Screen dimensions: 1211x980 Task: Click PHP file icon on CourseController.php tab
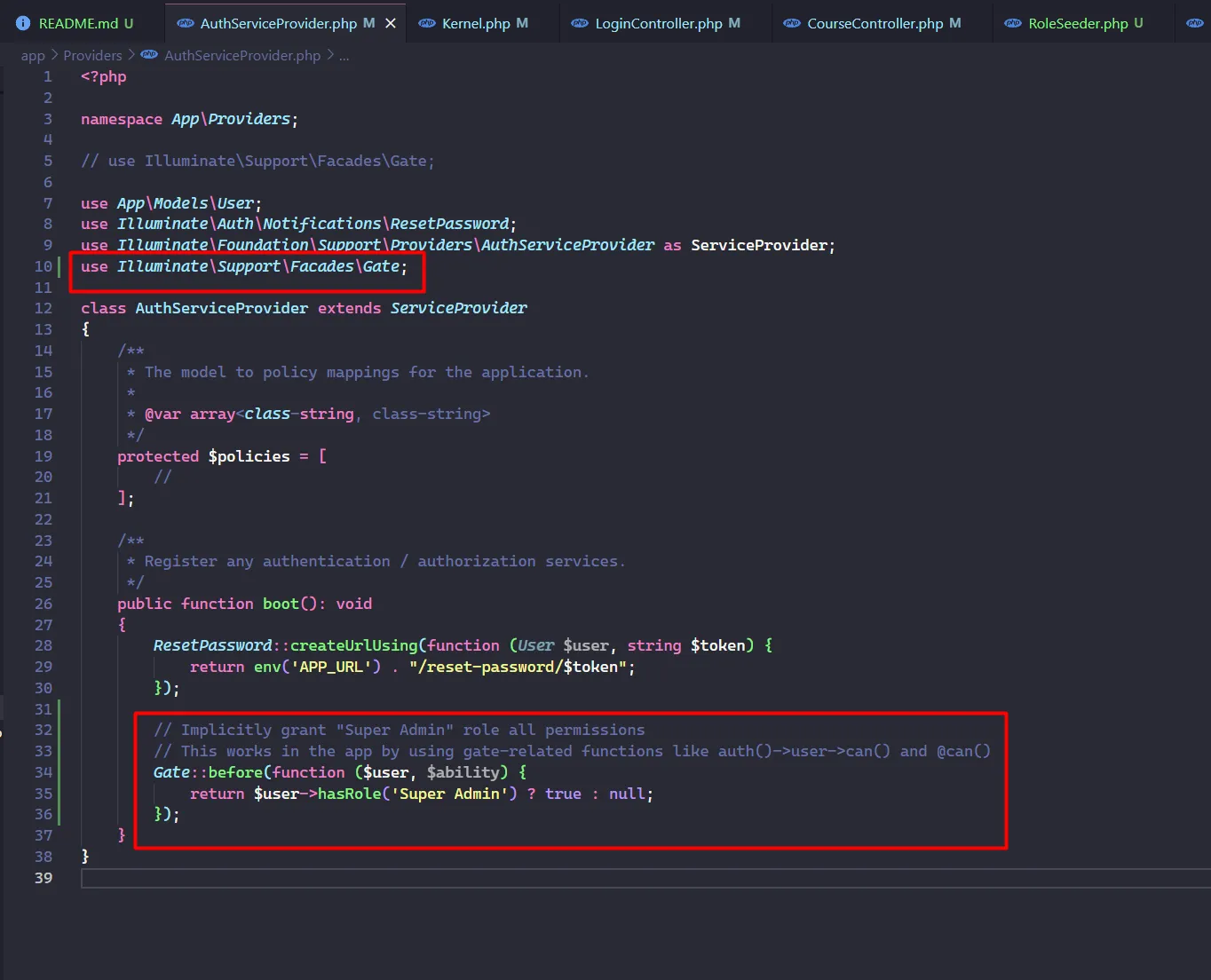pos(792,23)
